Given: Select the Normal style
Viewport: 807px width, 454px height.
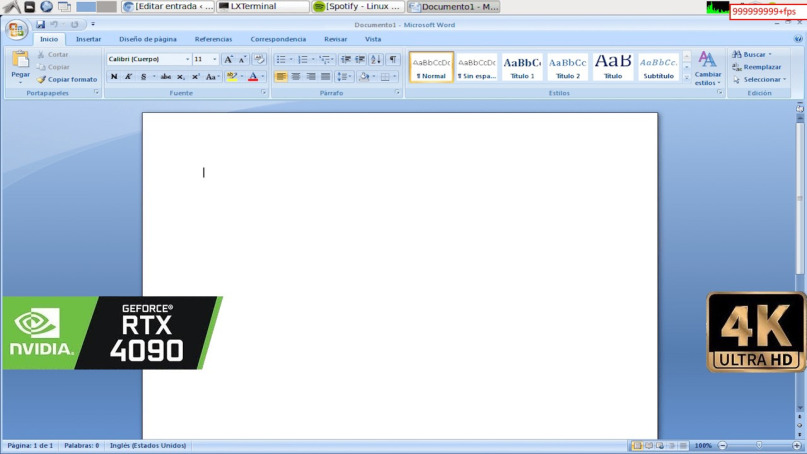Looking at the screenshot, I should 431,67.
